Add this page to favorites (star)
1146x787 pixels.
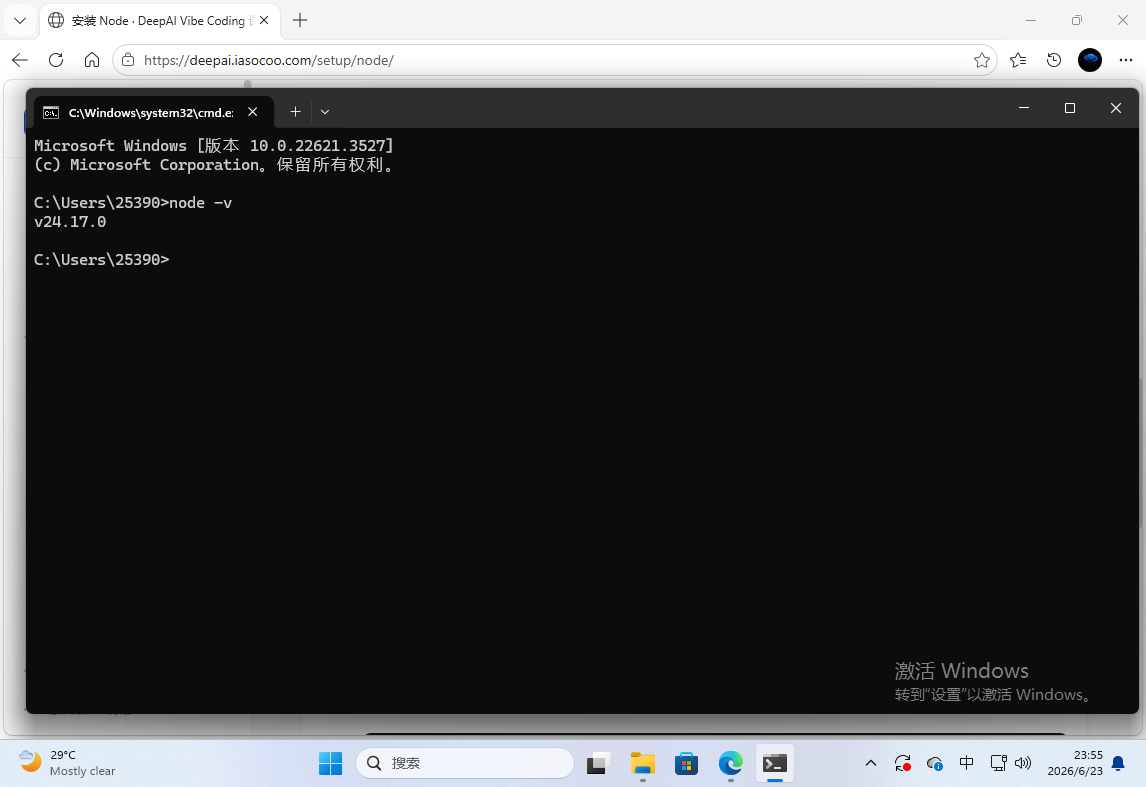982,60
